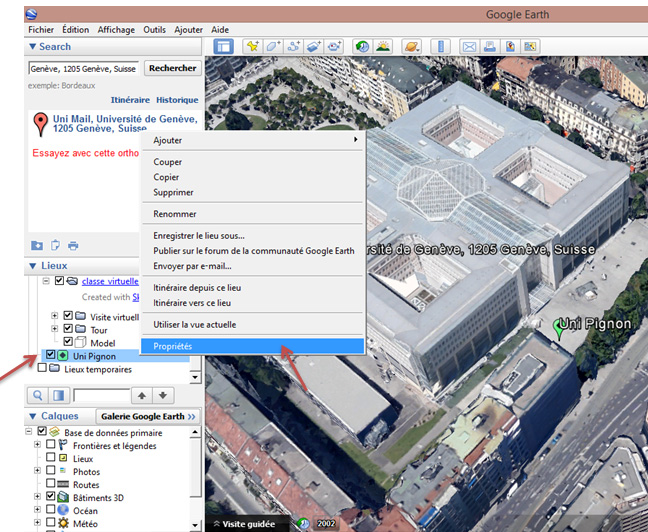
Task: Click the red pin of Uni Mail result
Action: (x=40, y=124)
